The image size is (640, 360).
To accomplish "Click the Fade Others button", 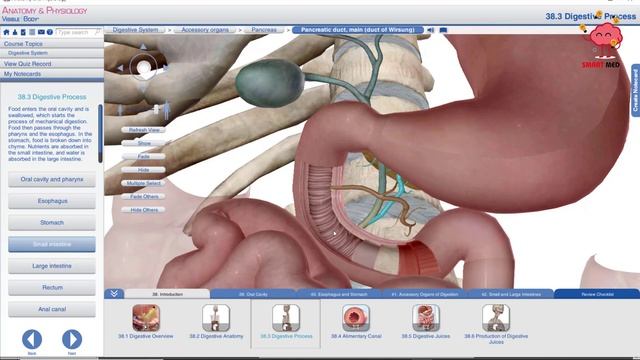I will [144, 196].
